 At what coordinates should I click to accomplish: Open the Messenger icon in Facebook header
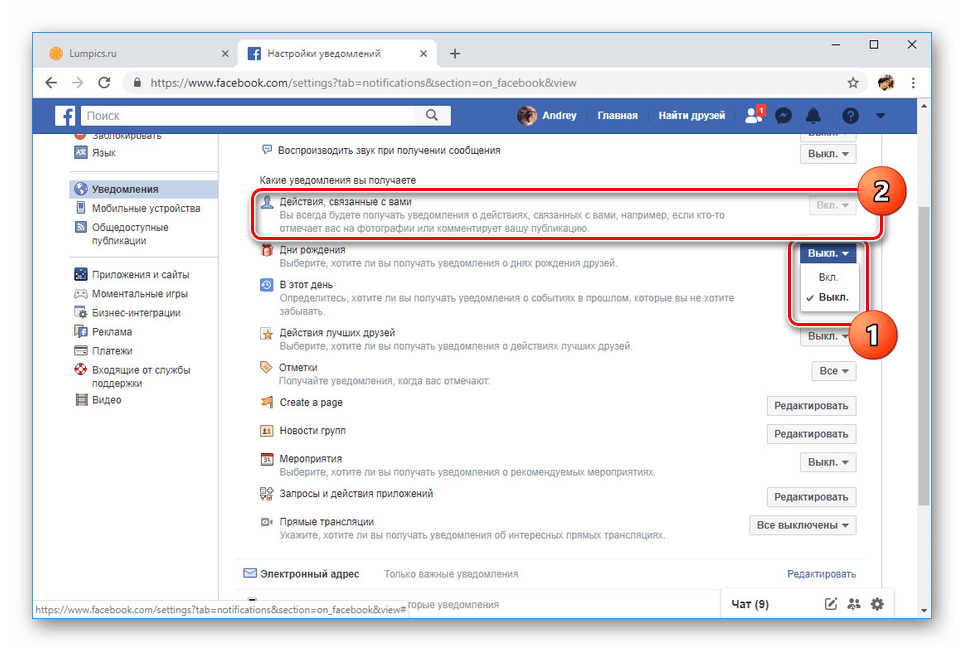783,116
